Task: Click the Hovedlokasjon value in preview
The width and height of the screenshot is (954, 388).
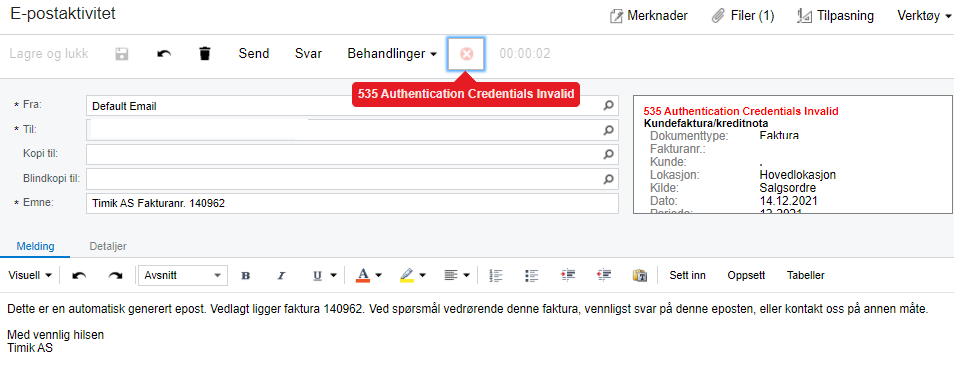Action: coord(798,175)
